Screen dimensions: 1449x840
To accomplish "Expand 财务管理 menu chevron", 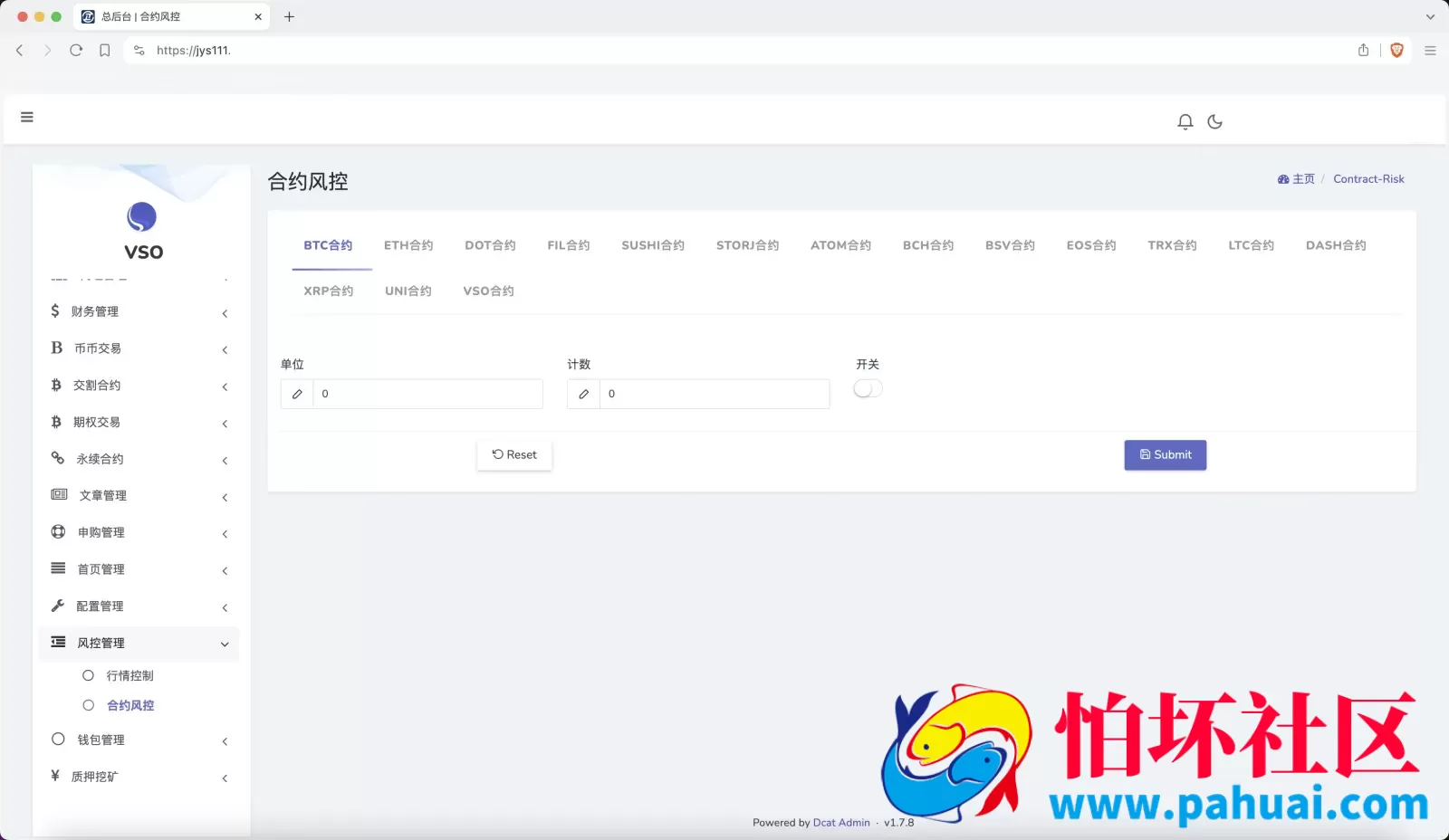I will (225, 313).
